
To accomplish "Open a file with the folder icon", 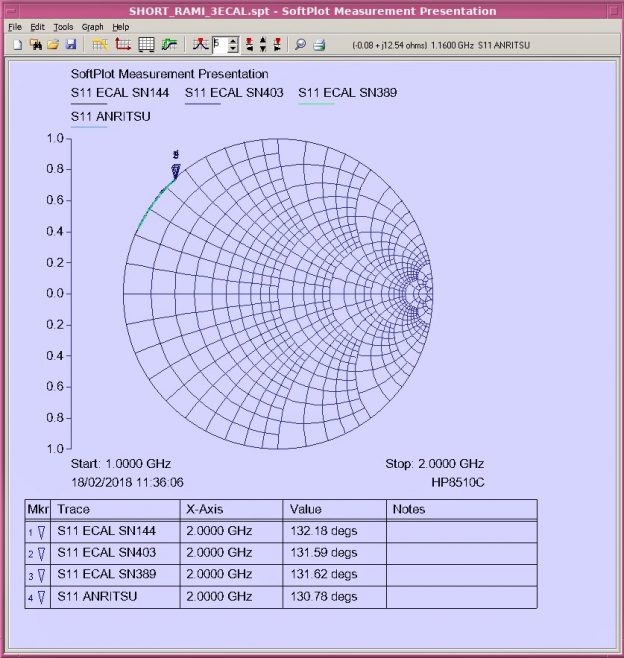I will 53,44.
